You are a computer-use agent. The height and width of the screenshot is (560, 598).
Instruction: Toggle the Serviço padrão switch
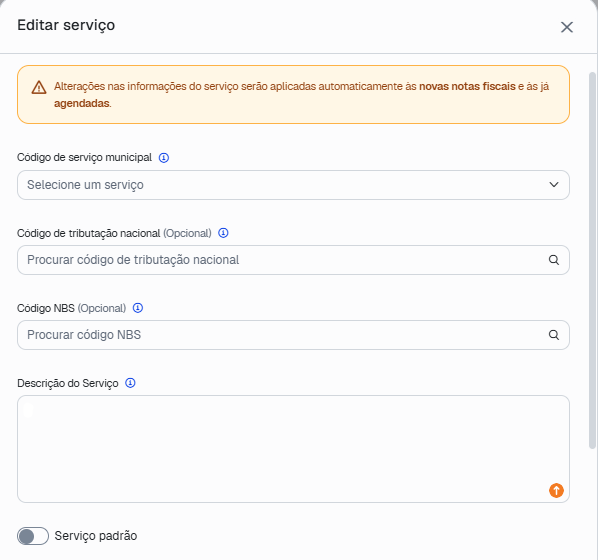33,536
